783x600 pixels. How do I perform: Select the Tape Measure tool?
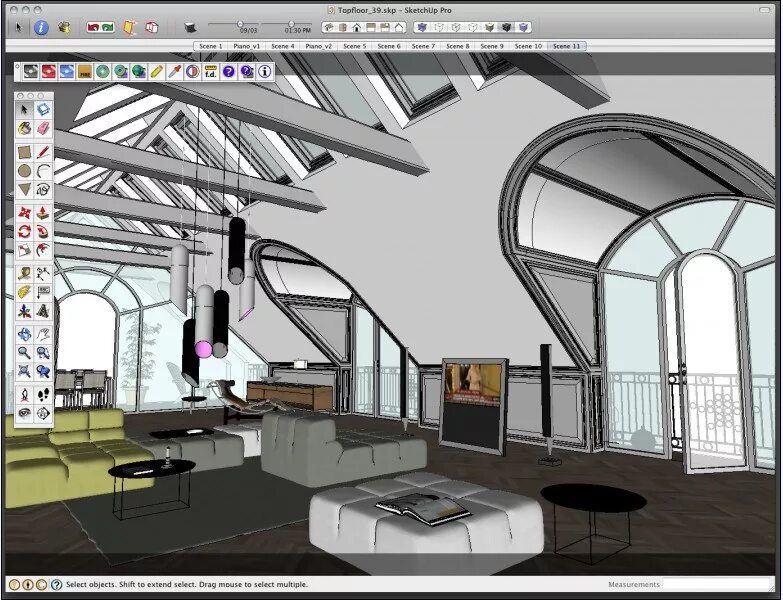[x=24, y=273]
